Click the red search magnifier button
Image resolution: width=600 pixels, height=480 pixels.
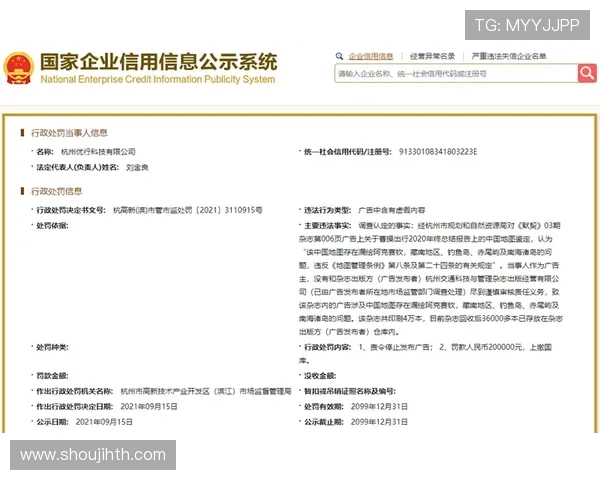click(x=587, y=73)
